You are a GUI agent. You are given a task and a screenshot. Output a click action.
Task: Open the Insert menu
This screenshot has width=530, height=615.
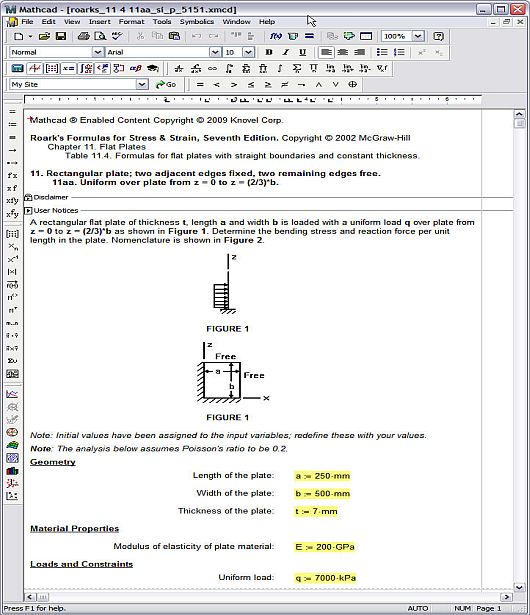point(100,22)
